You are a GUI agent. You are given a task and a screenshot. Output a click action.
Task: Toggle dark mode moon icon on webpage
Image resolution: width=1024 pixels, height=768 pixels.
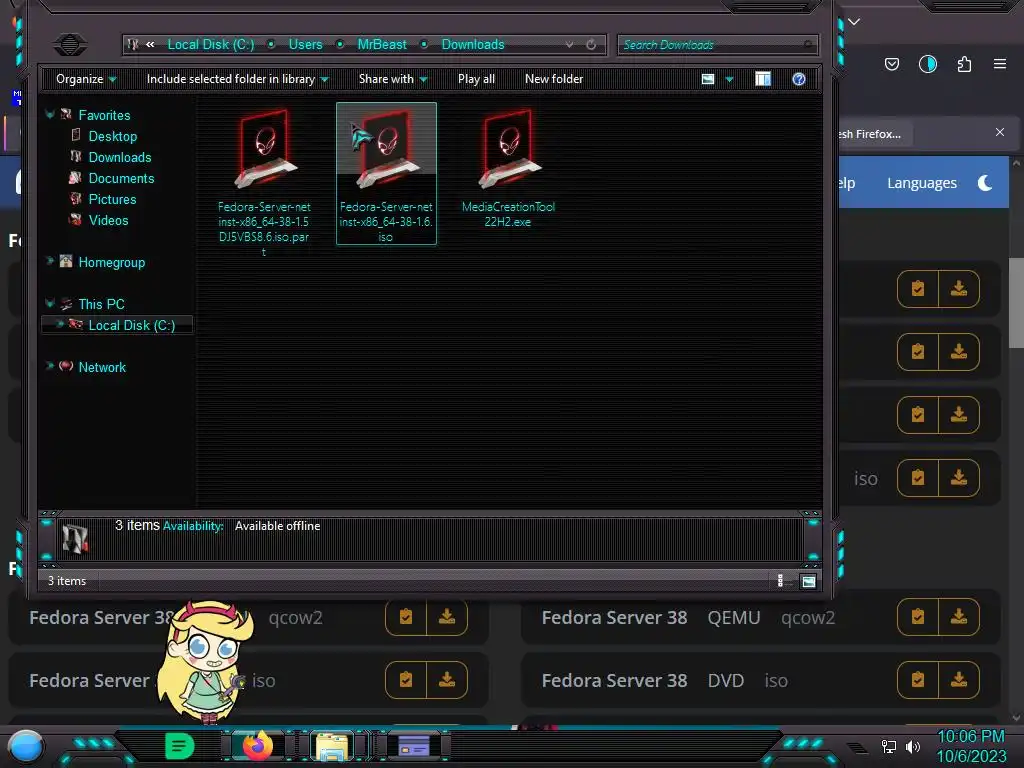(985, 183)
